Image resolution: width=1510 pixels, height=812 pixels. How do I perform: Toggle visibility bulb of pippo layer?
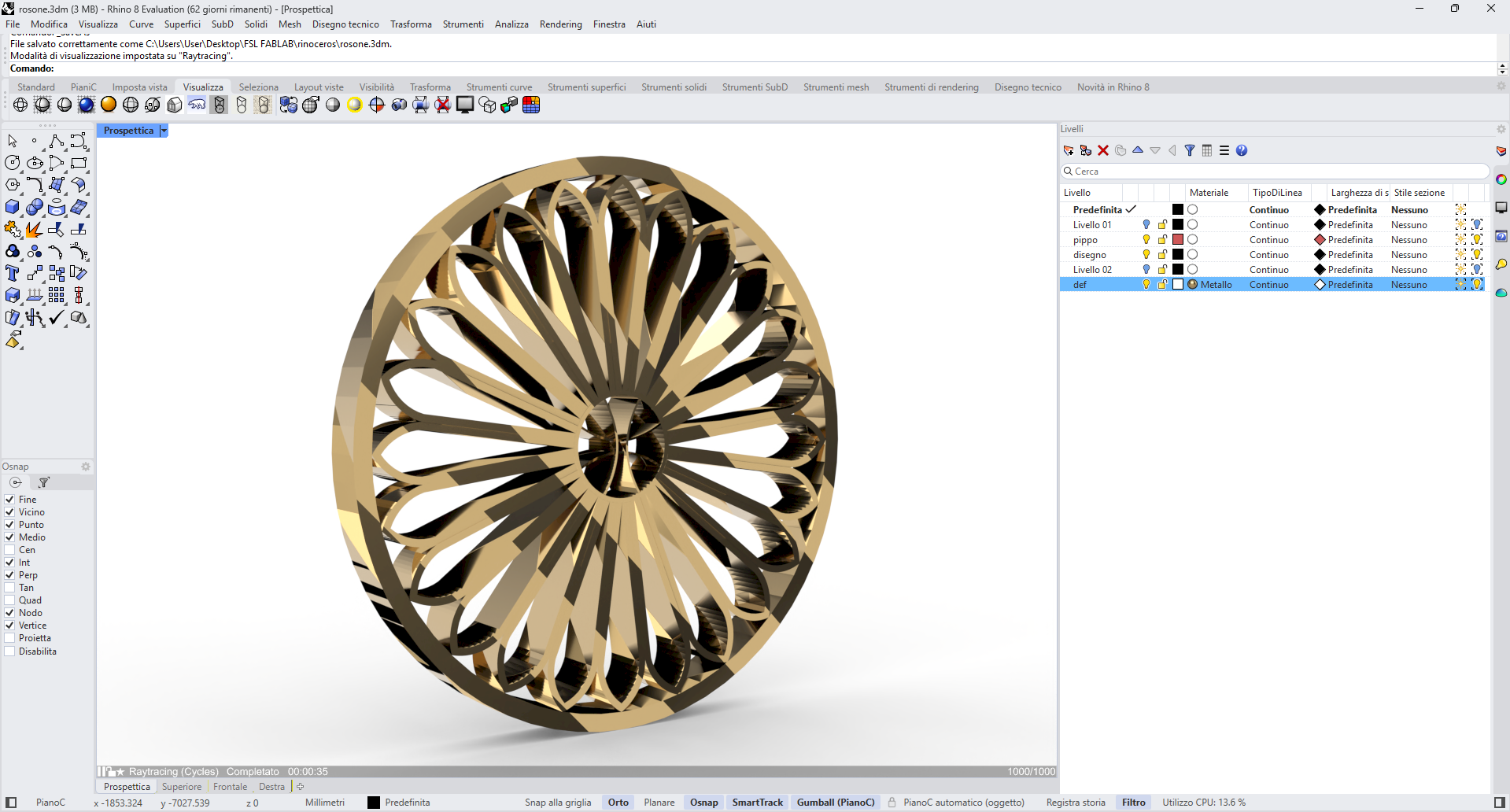coord(1146,239)
